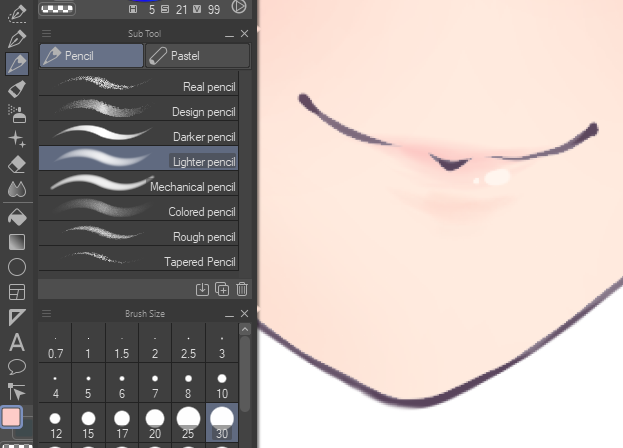
Task: Choose the Darker pencil brush
Action: tap(138, 133)
